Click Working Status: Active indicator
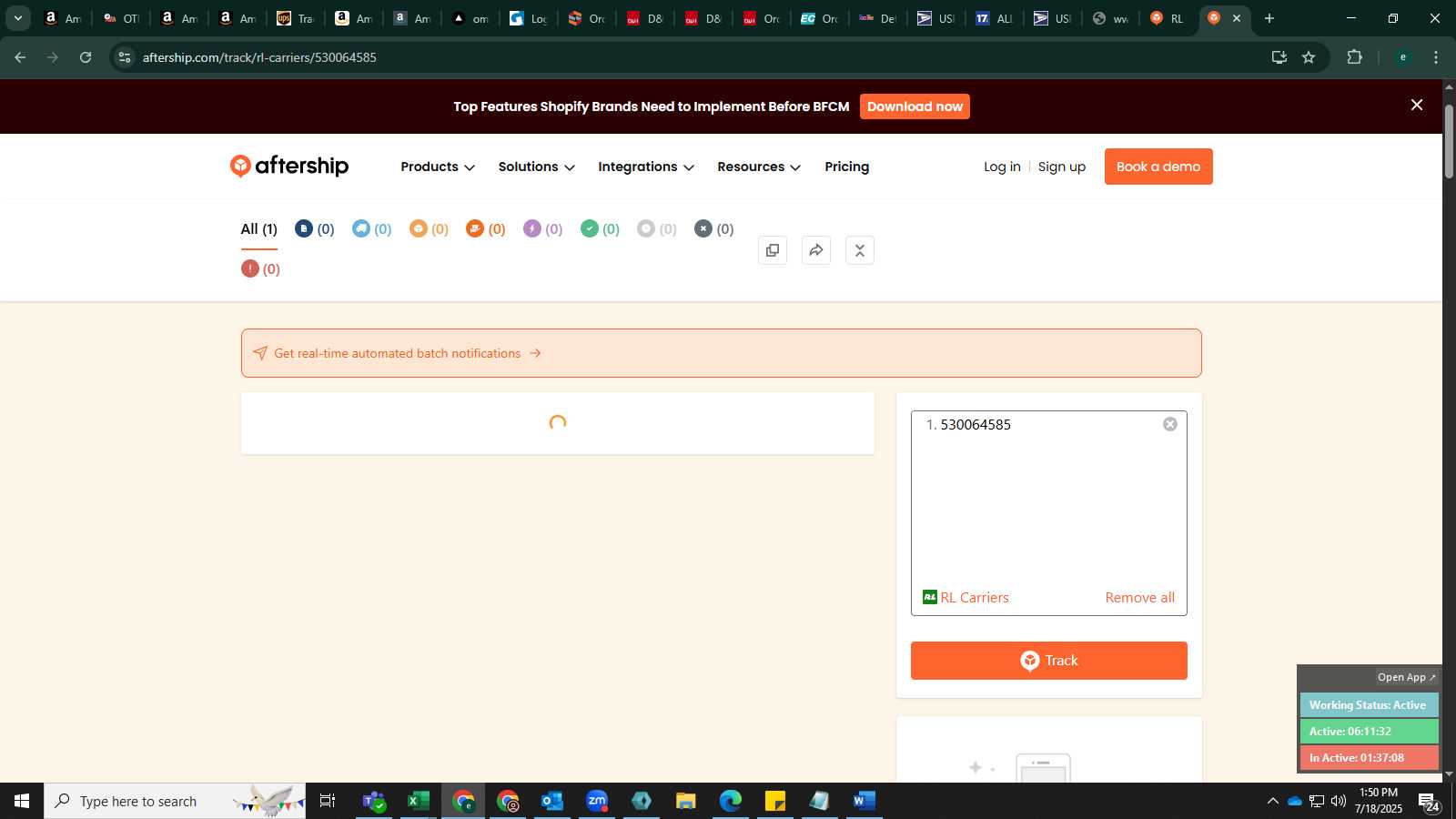1456x819 pixels. [1369, 705]
